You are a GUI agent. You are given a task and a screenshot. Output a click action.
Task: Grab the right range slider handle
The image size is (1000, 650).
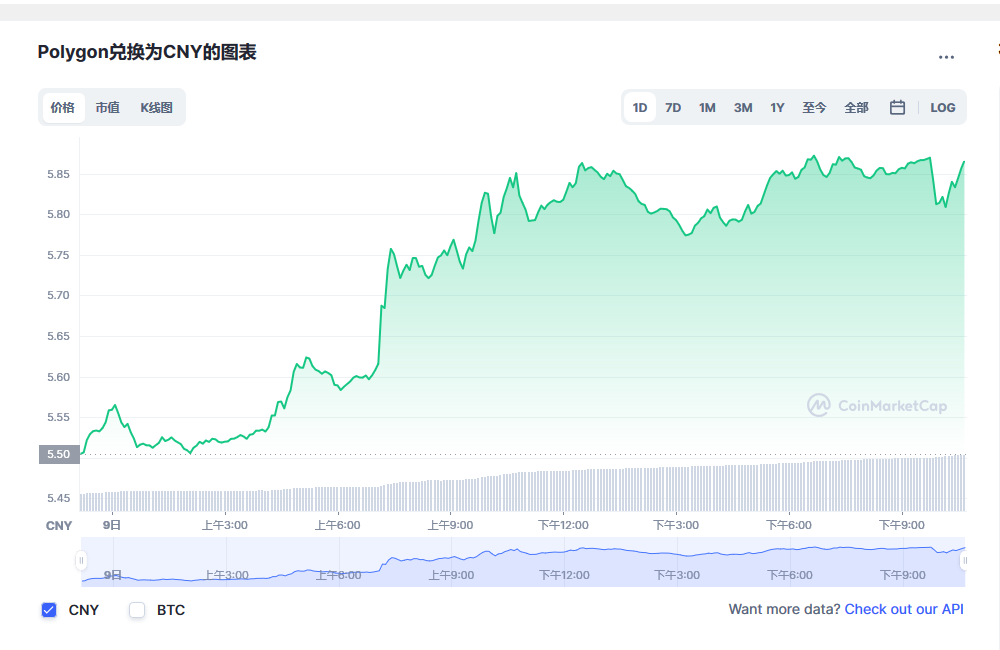(x=965, y=560)
